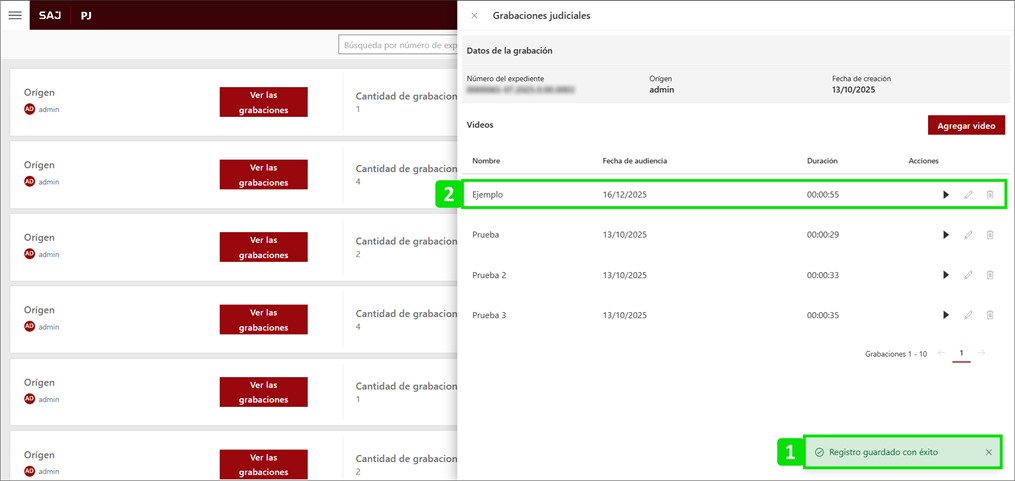
Task: Delete the Prueba 2 video
Action: [x=990, y=275]
